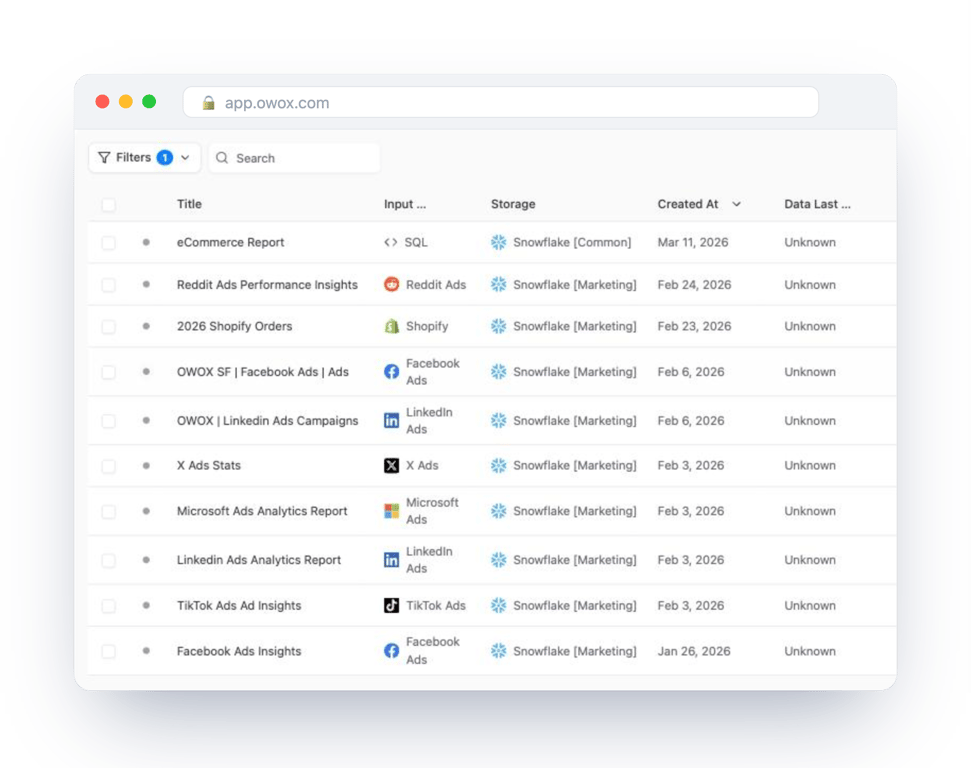Viewport: 971px width, 768px height.
Task: Click Snowflake icon in eCommerce Report row
Action: (x=499, y=242)
